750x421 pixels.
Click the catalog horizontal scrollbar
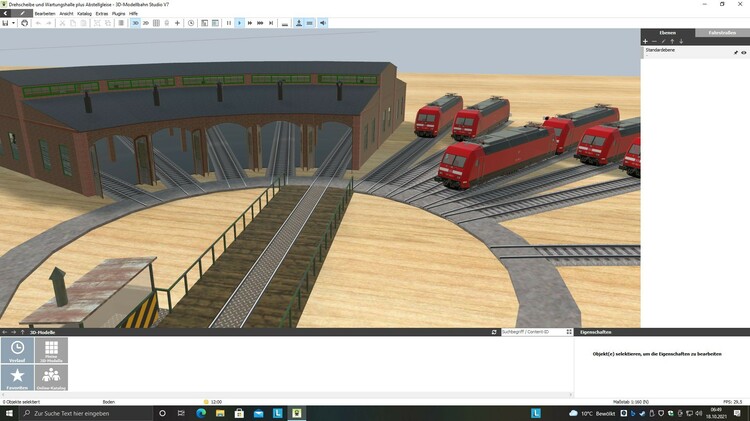[x=287, y=395]
